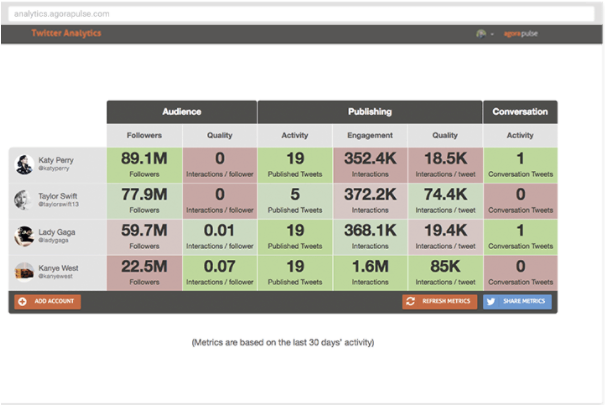605x405 pixels.
Task: Click Taylor Swift's 0 Conversation Tweets cell
Action: 520,201
